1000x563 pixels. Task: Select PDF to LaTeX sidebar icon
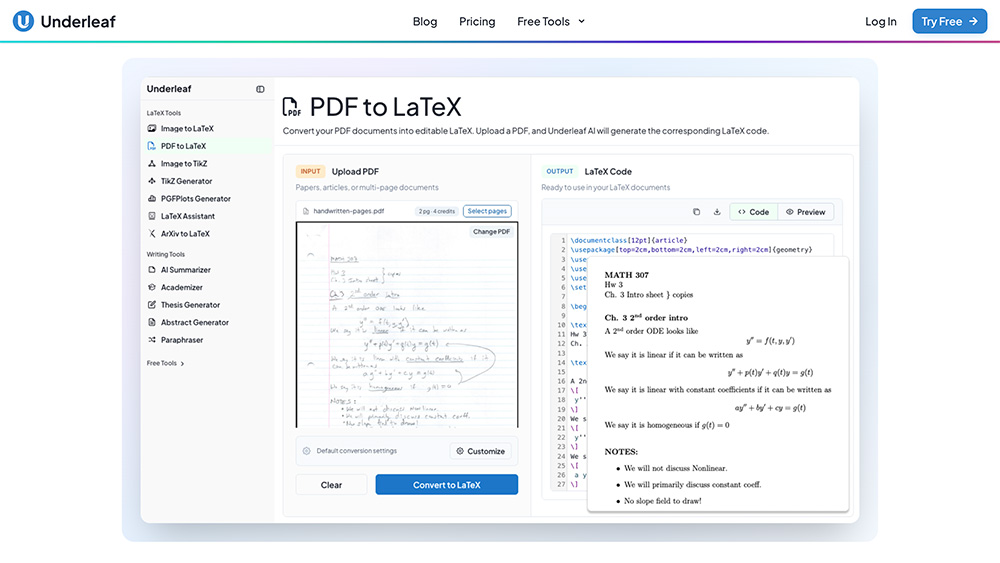152,146
